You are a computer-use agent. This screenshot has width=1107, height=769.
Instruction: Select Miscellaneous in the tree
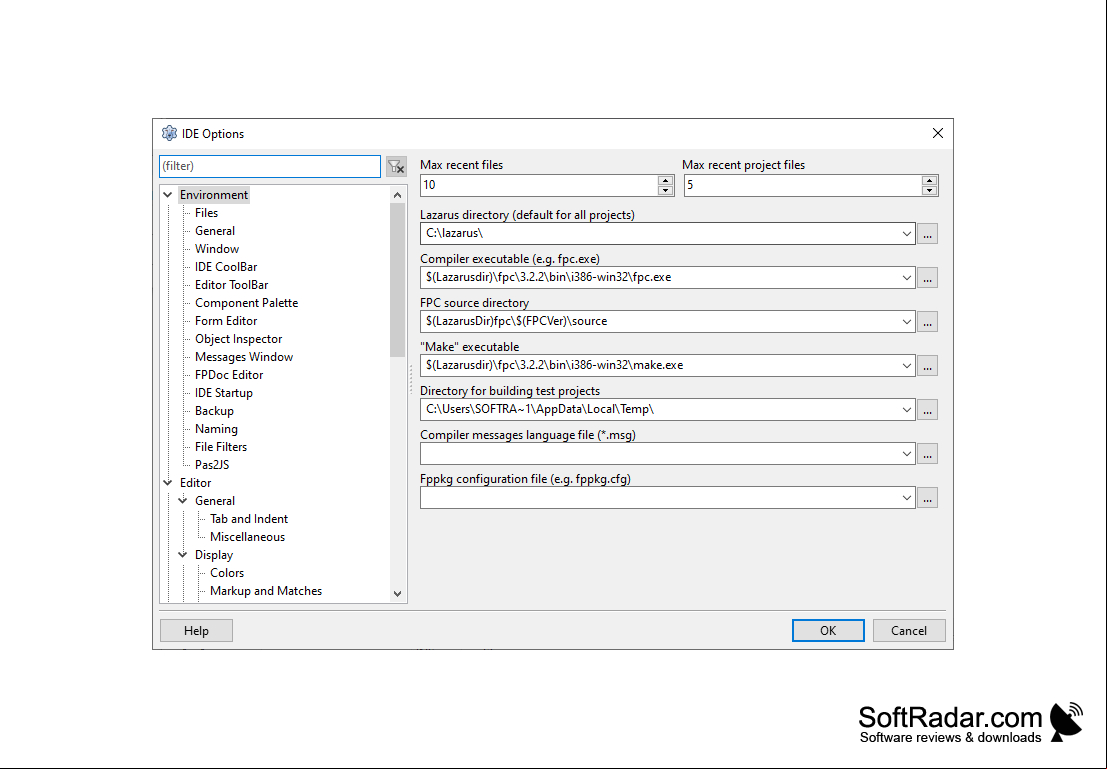[247, 537]
